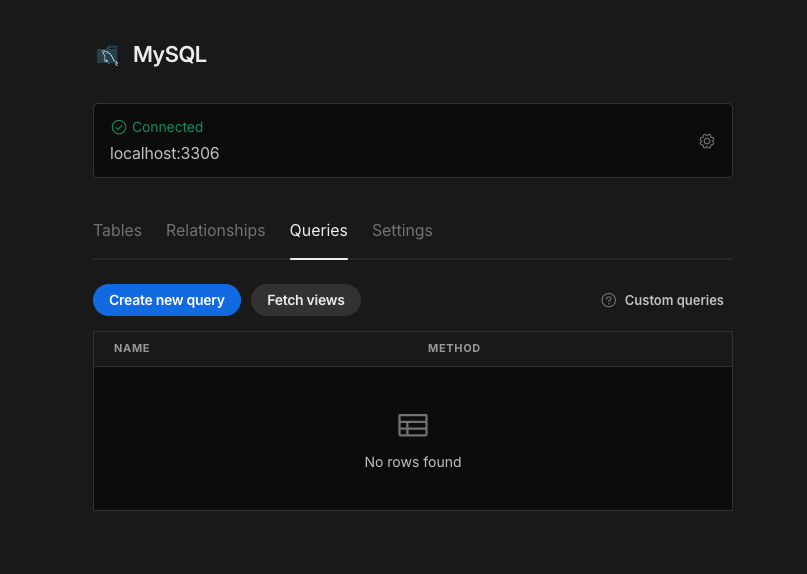Click the MySQL page title
The height and width of the screenshot is (574, 807).
point(170,55)
